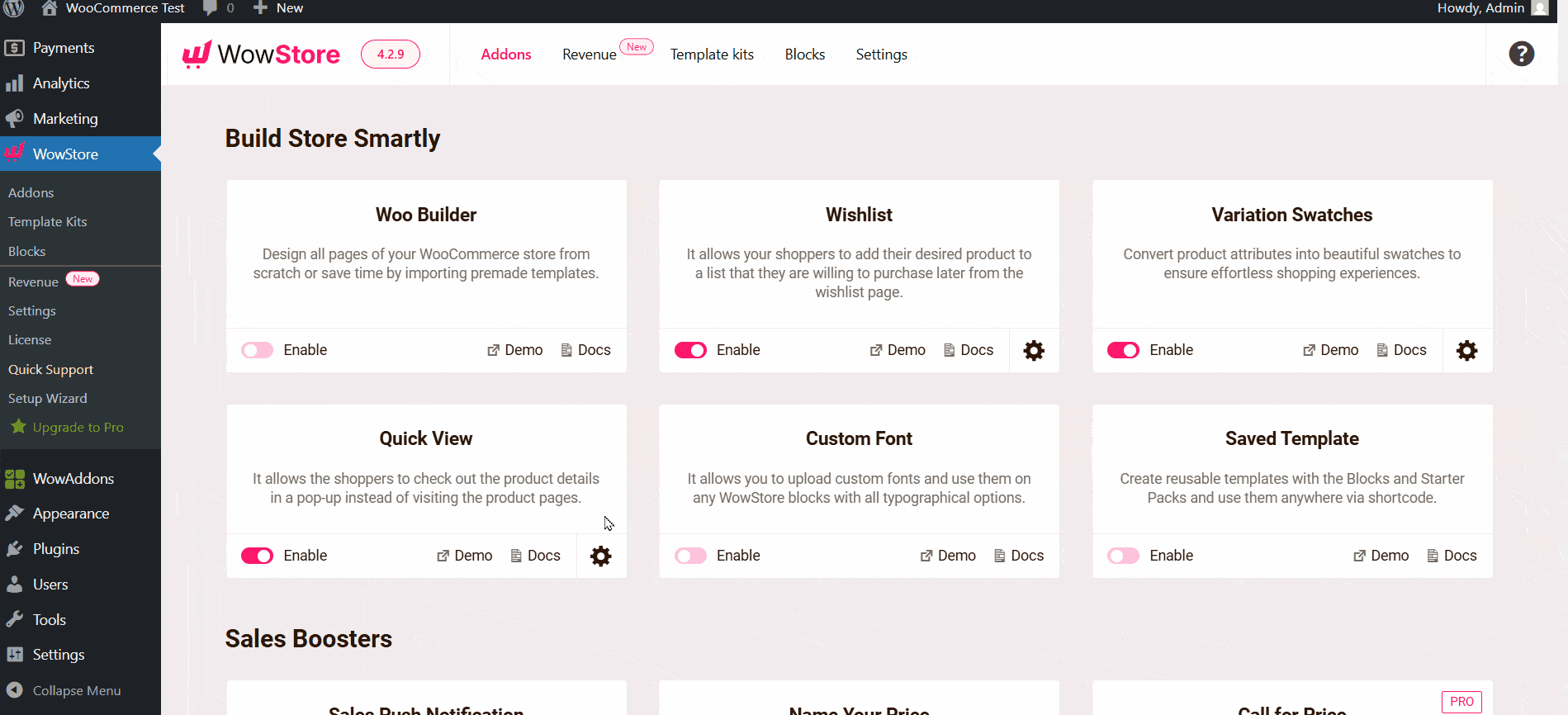Image resolution: width=1568 pixels, height=715 pixels.
Task: Open License in sidebar submenu
Action: coord(30,339)
